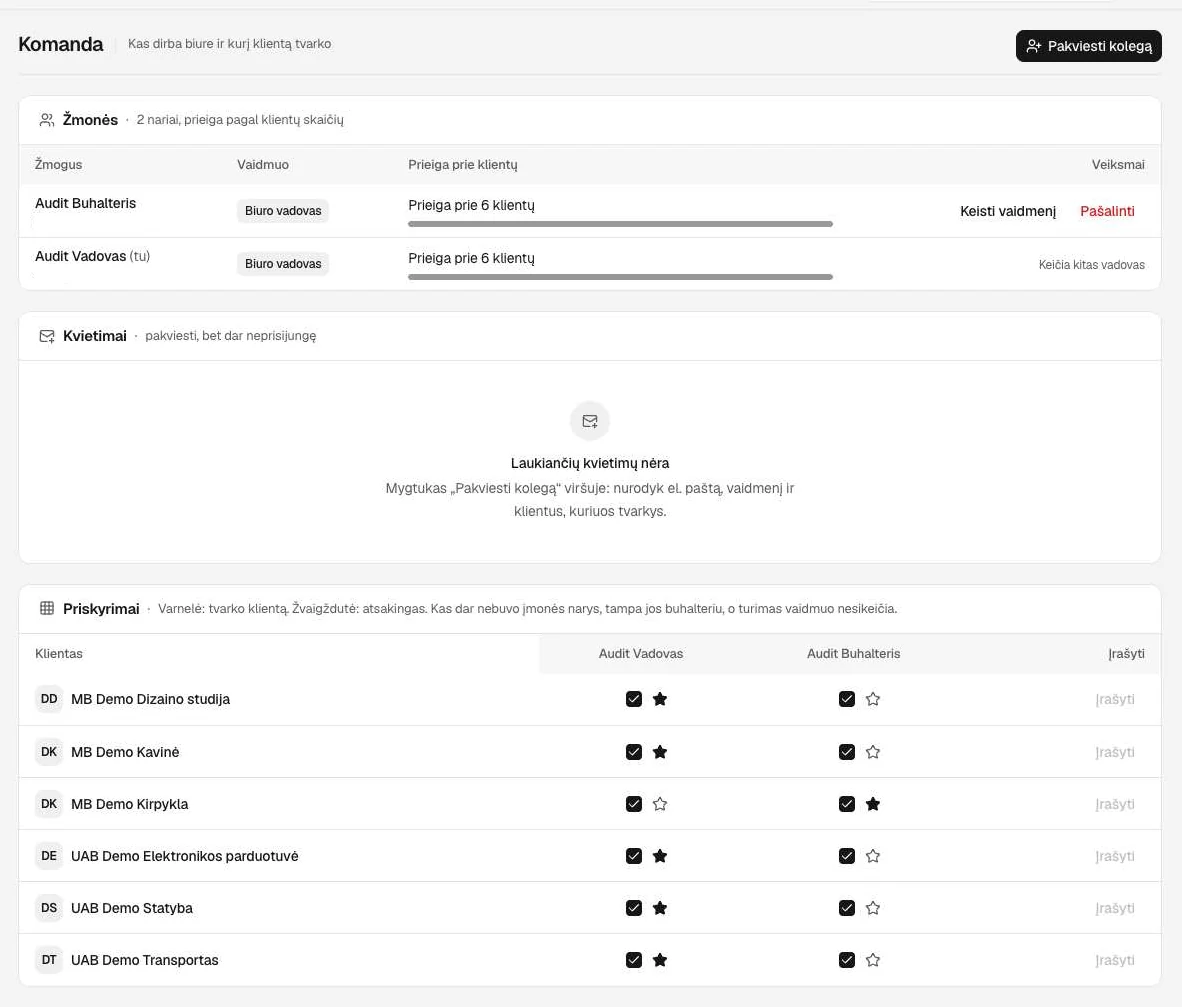Viewport: 1182px width, 1007px height.
Task: Click the client MB Demo Kavinė
Action: [125, 751]
